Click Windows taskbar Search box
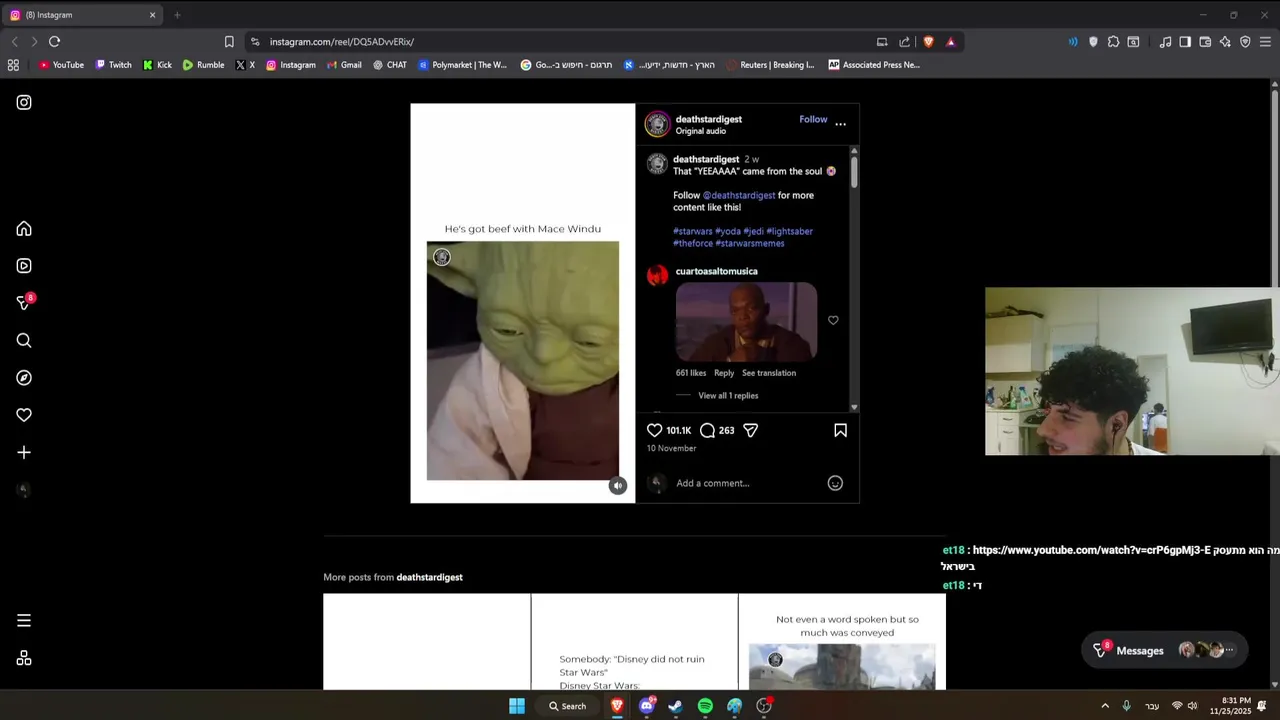The image size is (1280, 720). (567, 706)
